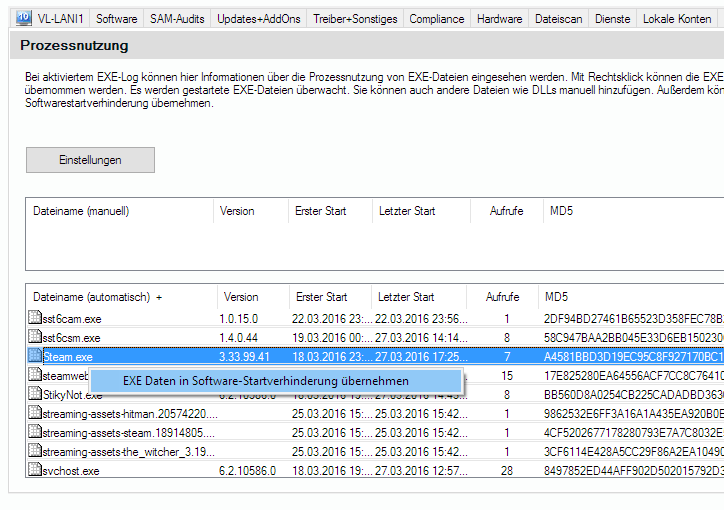Sort automatic list by Letzter Start header

[419, 297]
